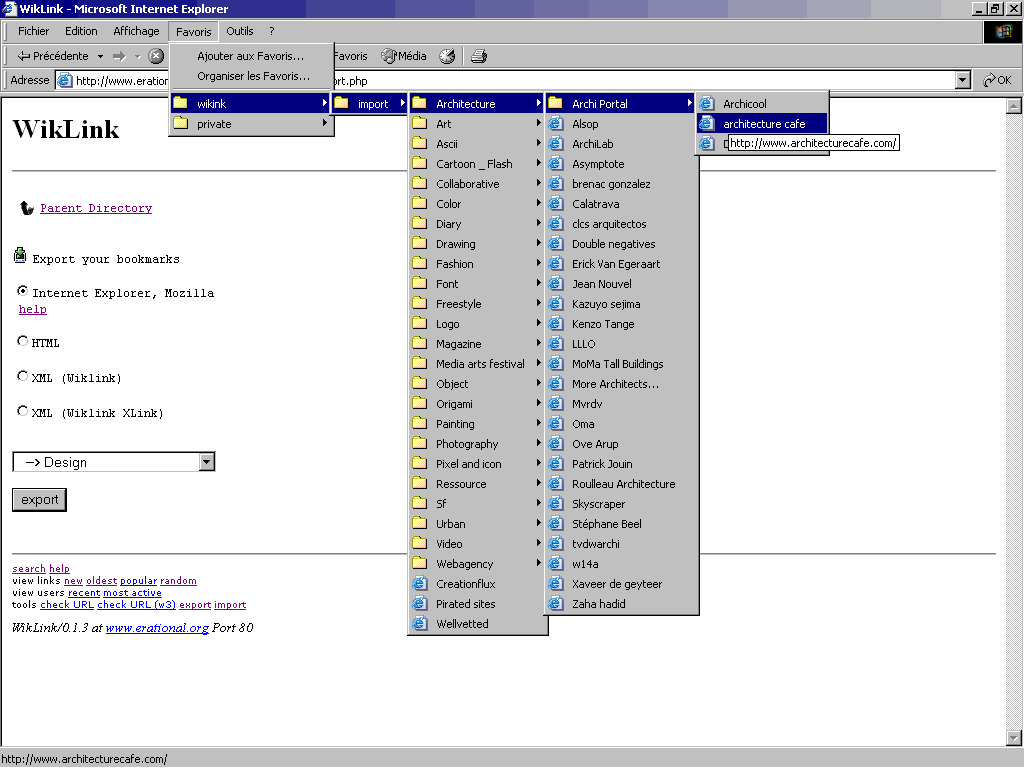The height and width of the screenshot is (768, 1024).
Task: Open the Pirated sites bookmark
Action: [477, 604]
